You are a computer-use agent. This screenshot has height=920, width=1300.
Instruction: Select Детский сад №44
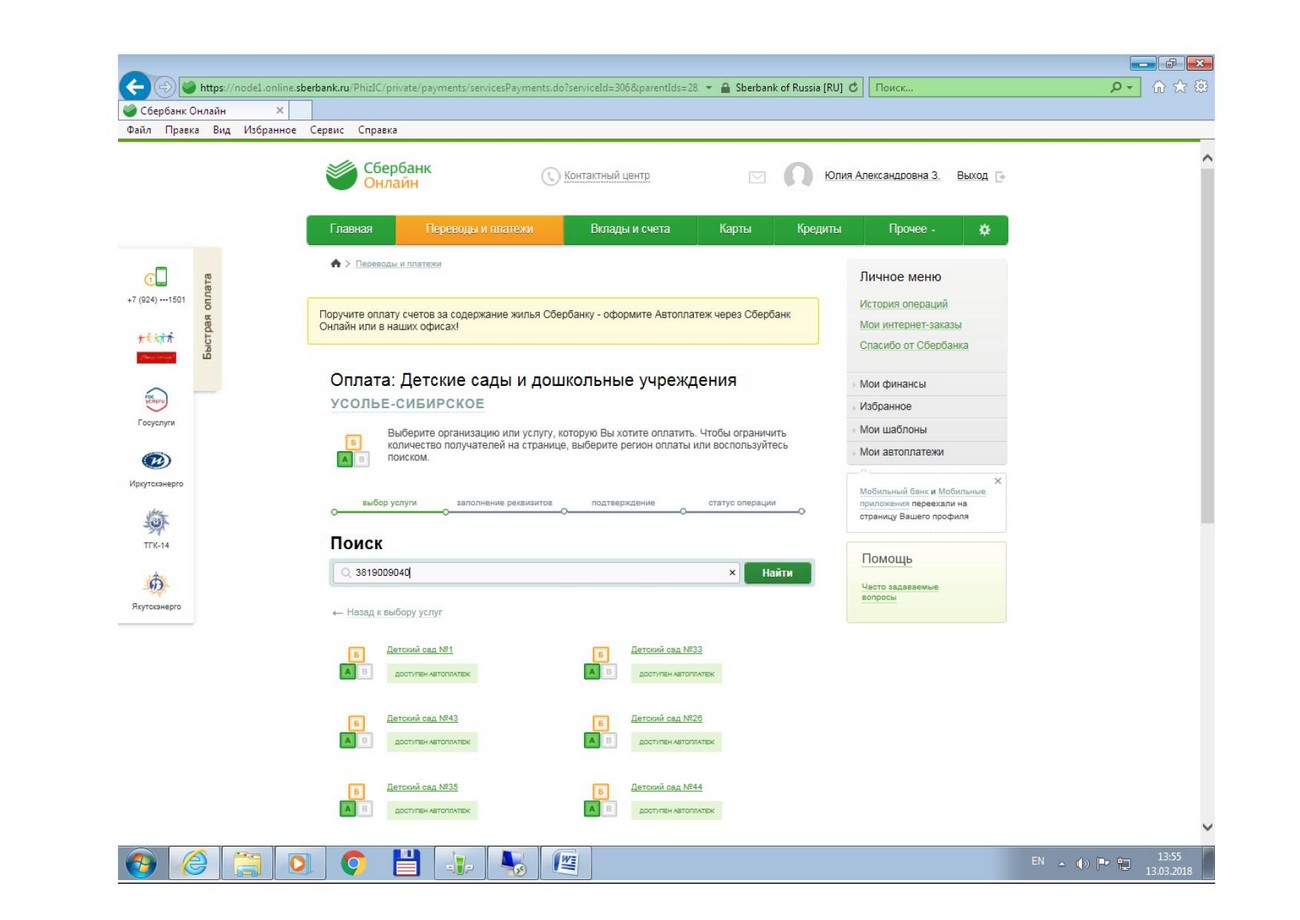click(666, 787)
